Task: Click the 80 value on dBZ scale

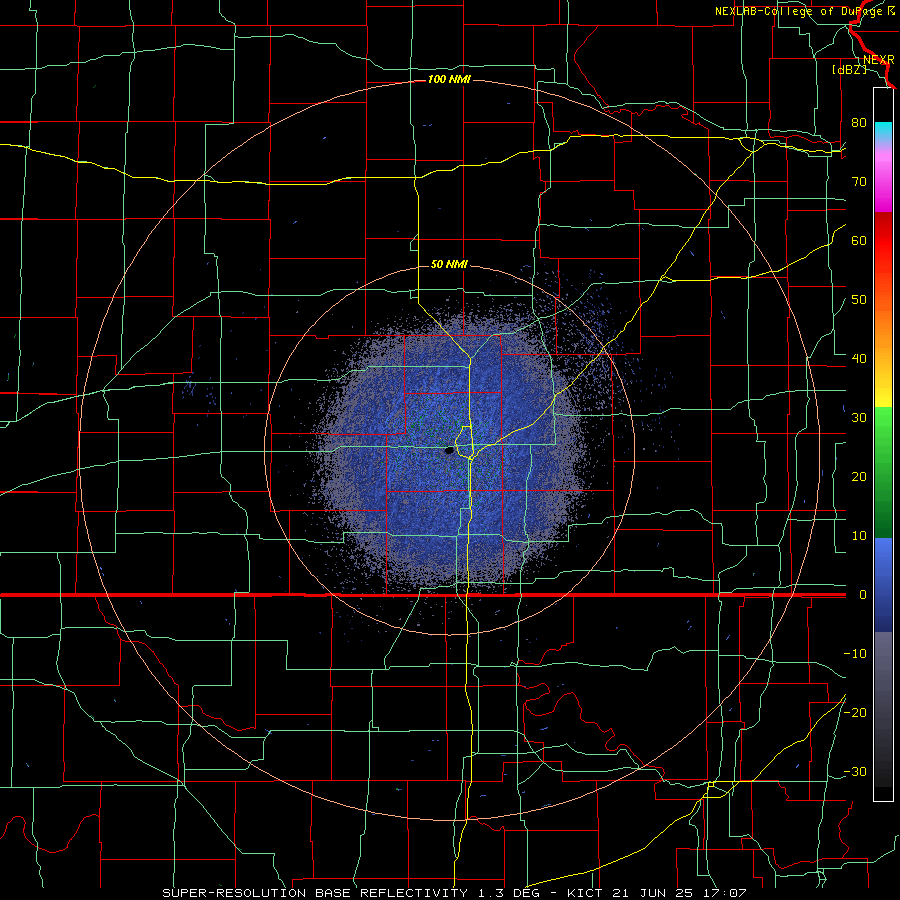Action: click(859, 122)
